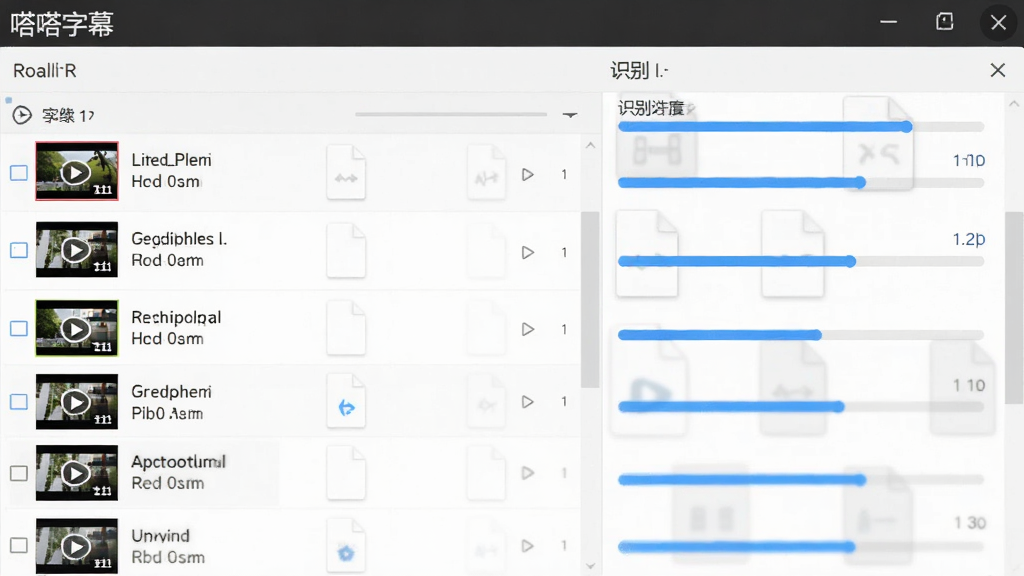Play the Unrvind item using its triangle icon

528,545
